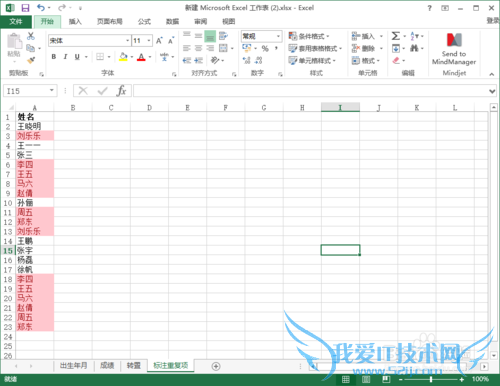500x386 pixels.
Task: Center text horizontally in the cell
Action: point(198,48)
